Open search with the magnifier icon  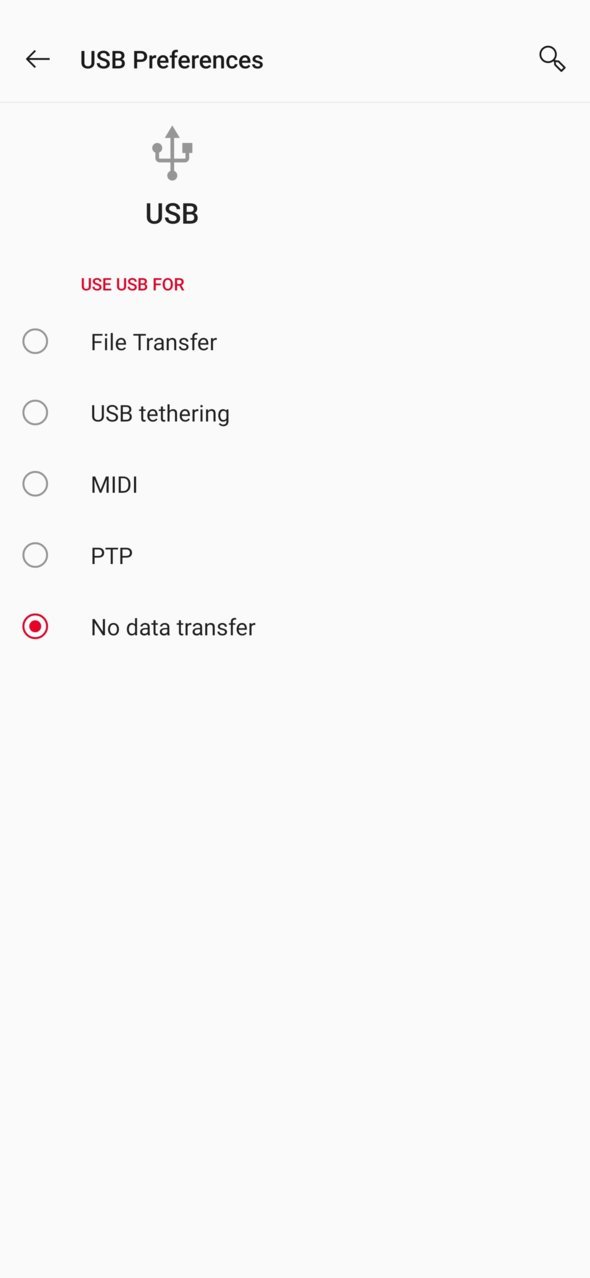pos(552,59)
